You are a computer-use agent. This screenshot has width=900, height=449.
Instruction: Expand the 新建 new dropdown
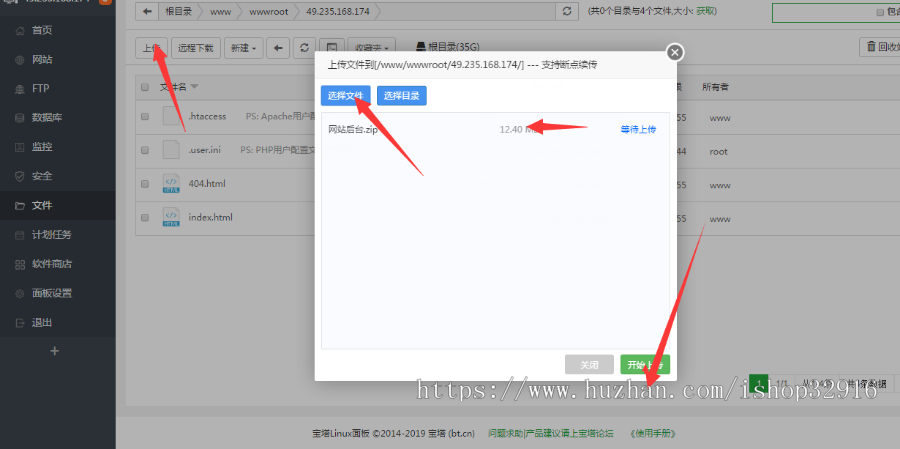[x=243, y=48]
